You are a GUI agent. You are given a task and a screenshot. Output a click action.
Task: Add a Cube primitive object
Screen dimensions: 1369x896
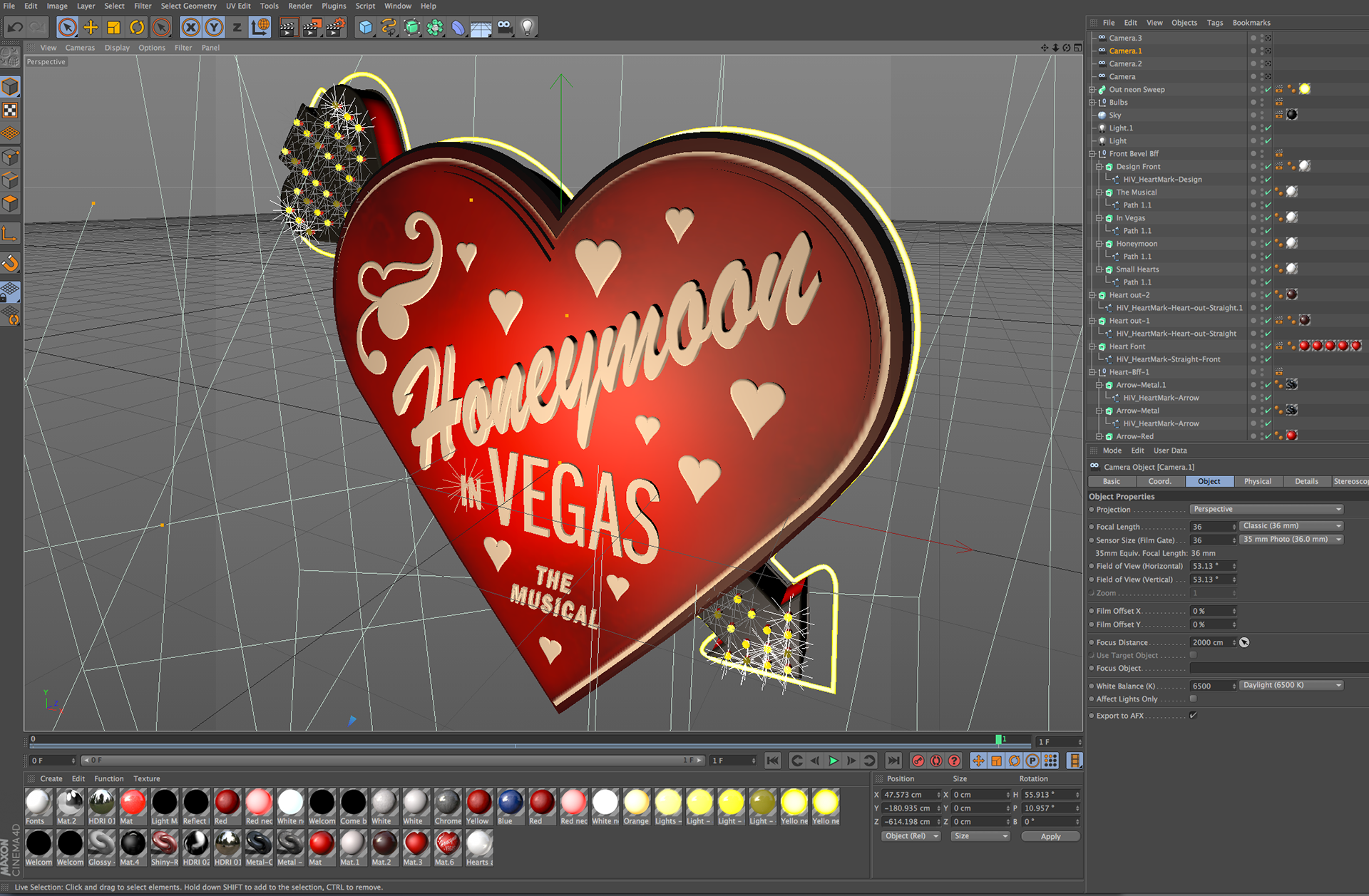point(366,28)
